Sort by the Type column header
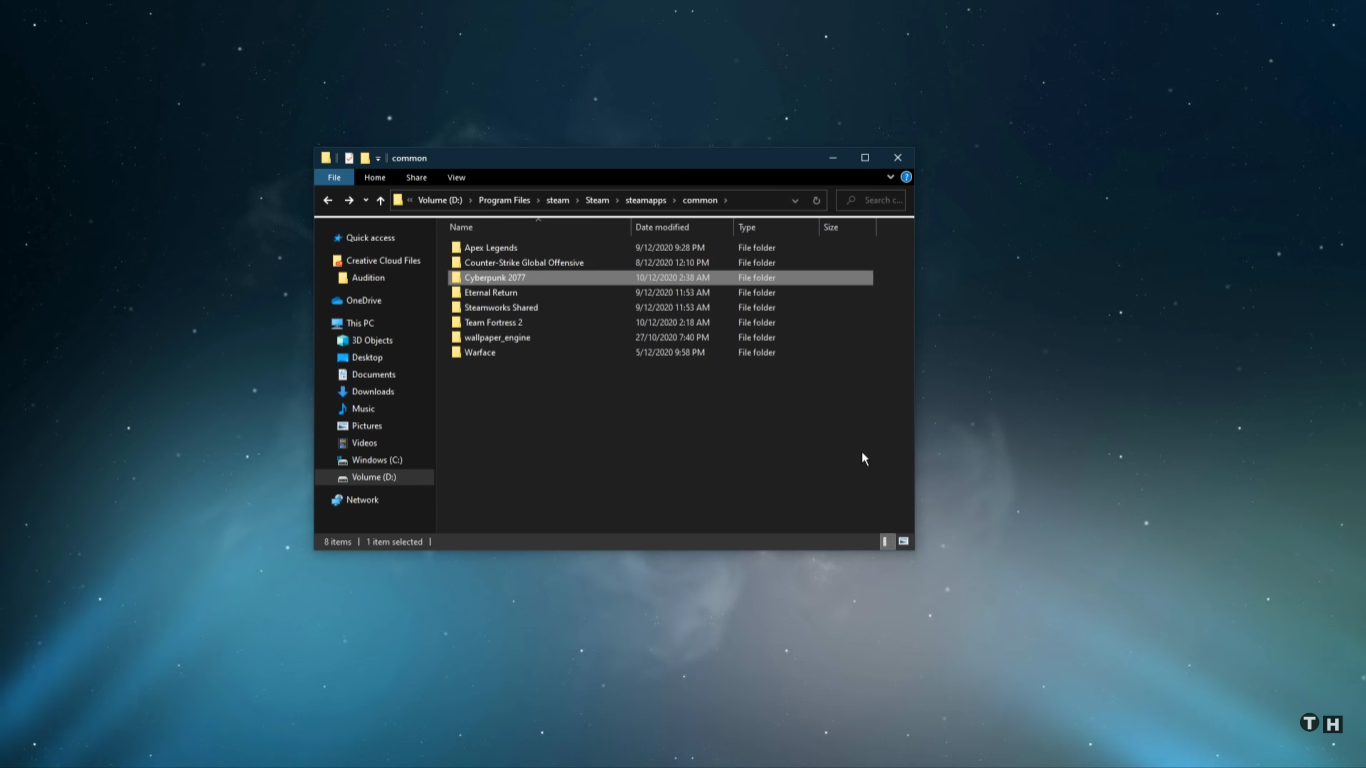The width and height of the screenshot is (1366, 768). click(776, 227)
